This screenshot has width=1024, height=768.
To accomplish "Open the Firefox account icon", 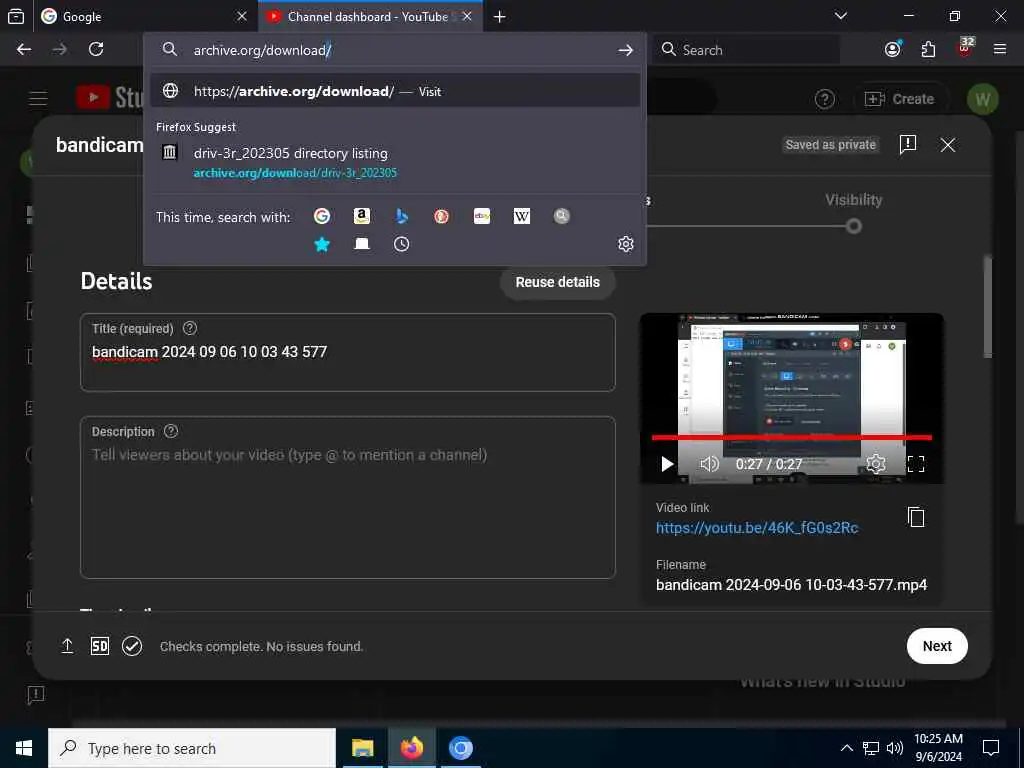I will tap(893, 50).
